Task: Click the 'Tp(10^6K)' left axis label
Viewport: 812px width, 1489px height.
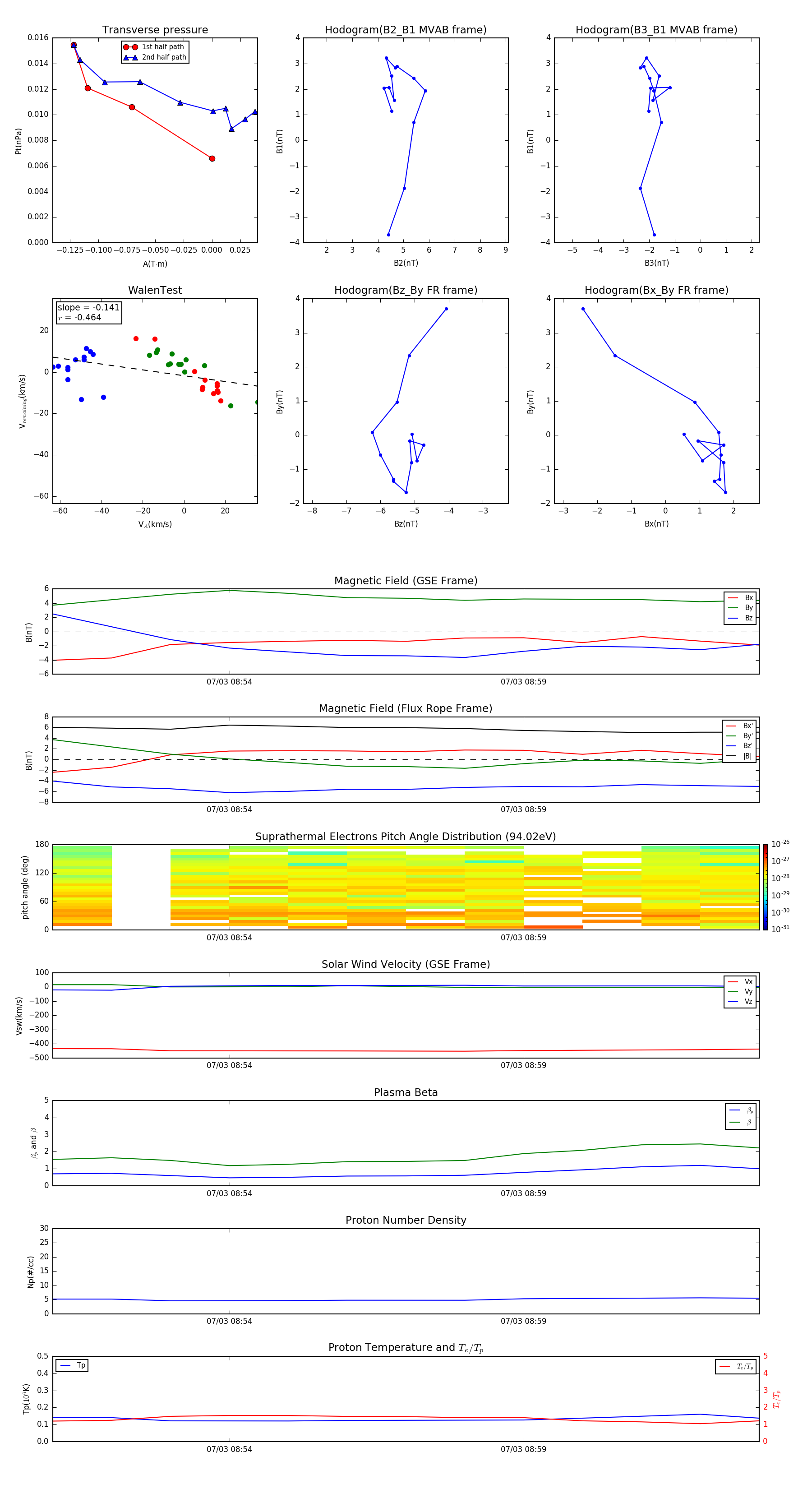Action: click(26, 1399)
